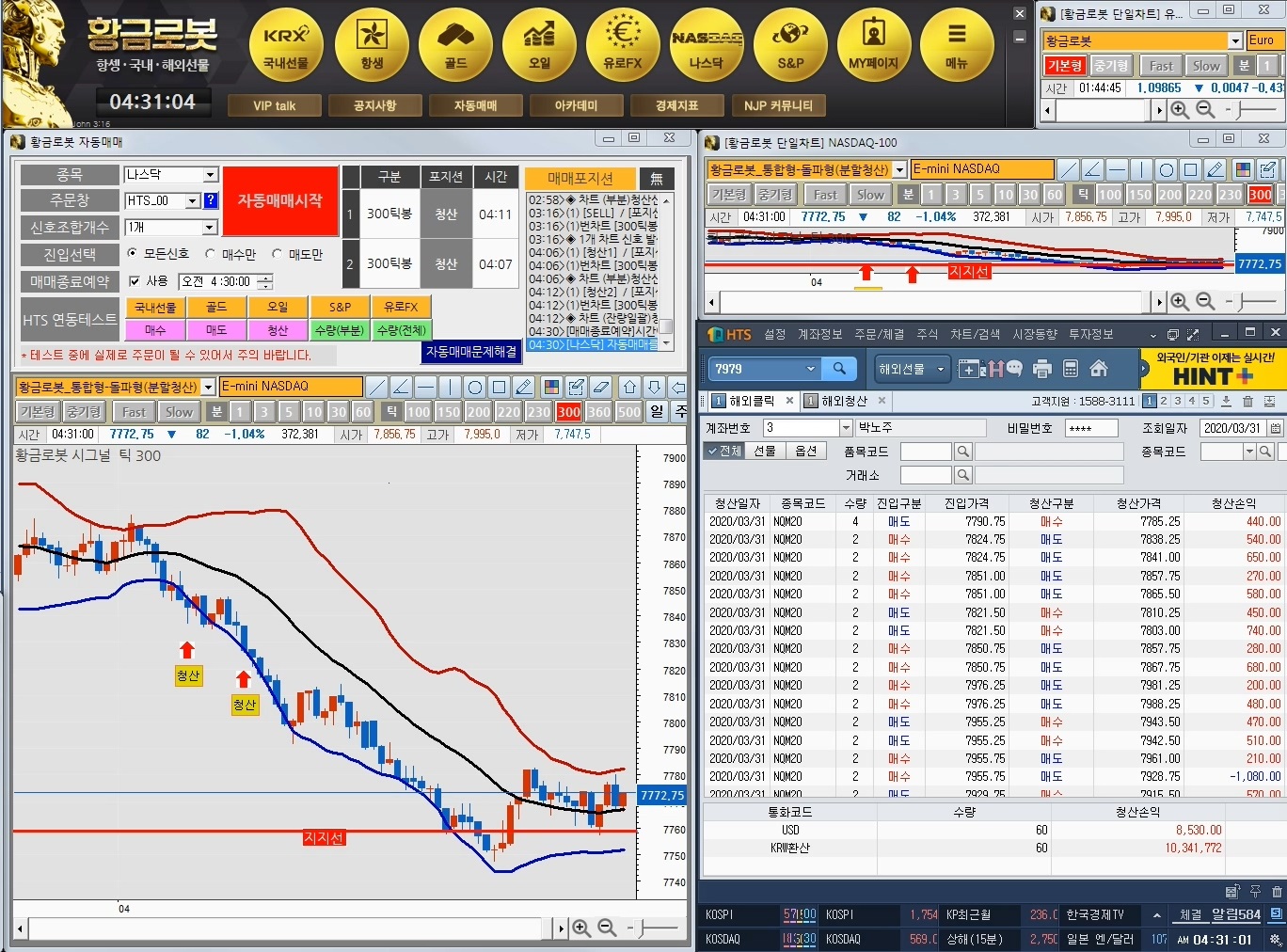The image size is (1287, 952).
Task: Expand the 해외선물 dropdown in HTS toolbar
Action: pos(941,370)
